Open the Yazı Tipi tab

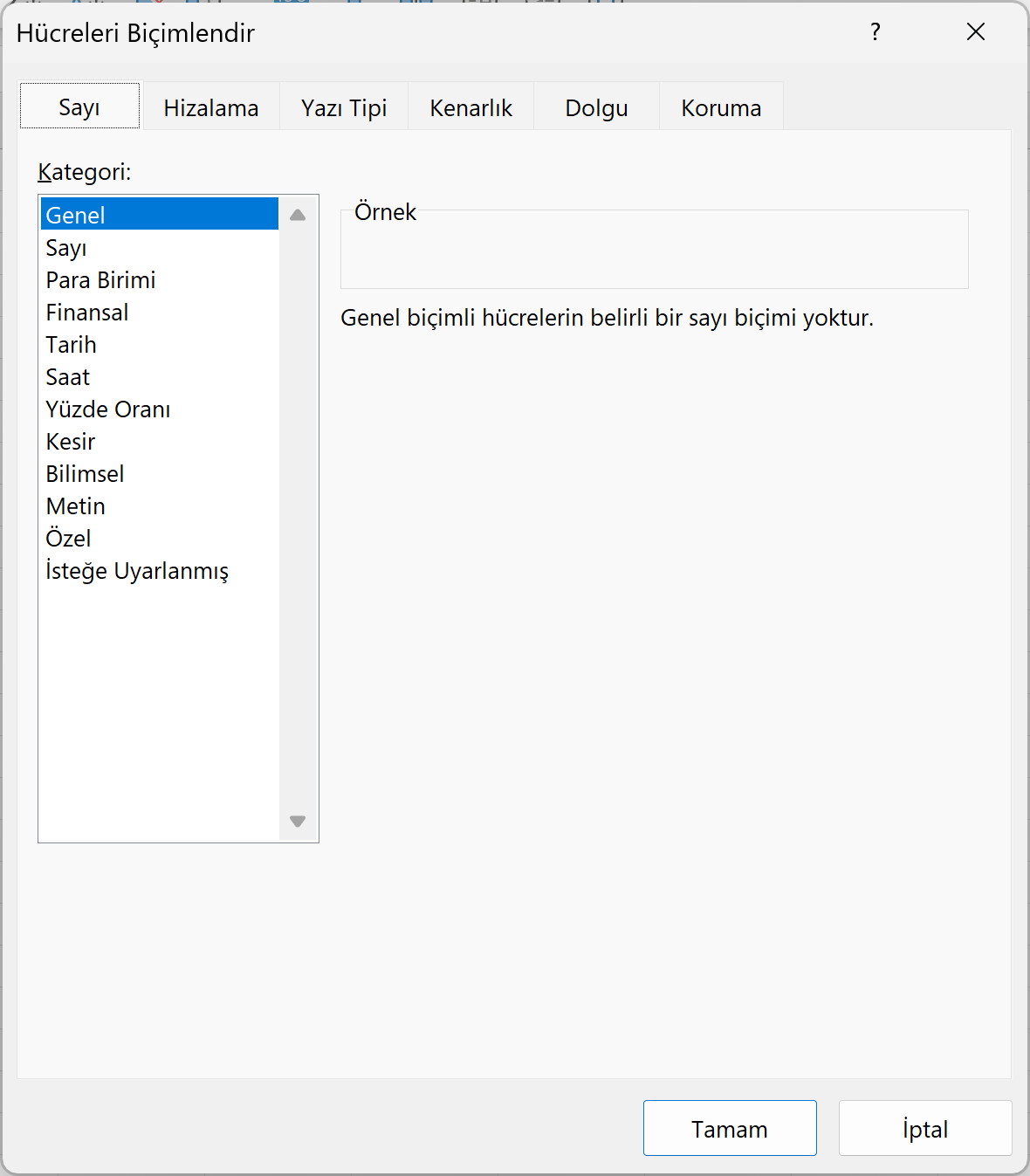click(343, 107)
